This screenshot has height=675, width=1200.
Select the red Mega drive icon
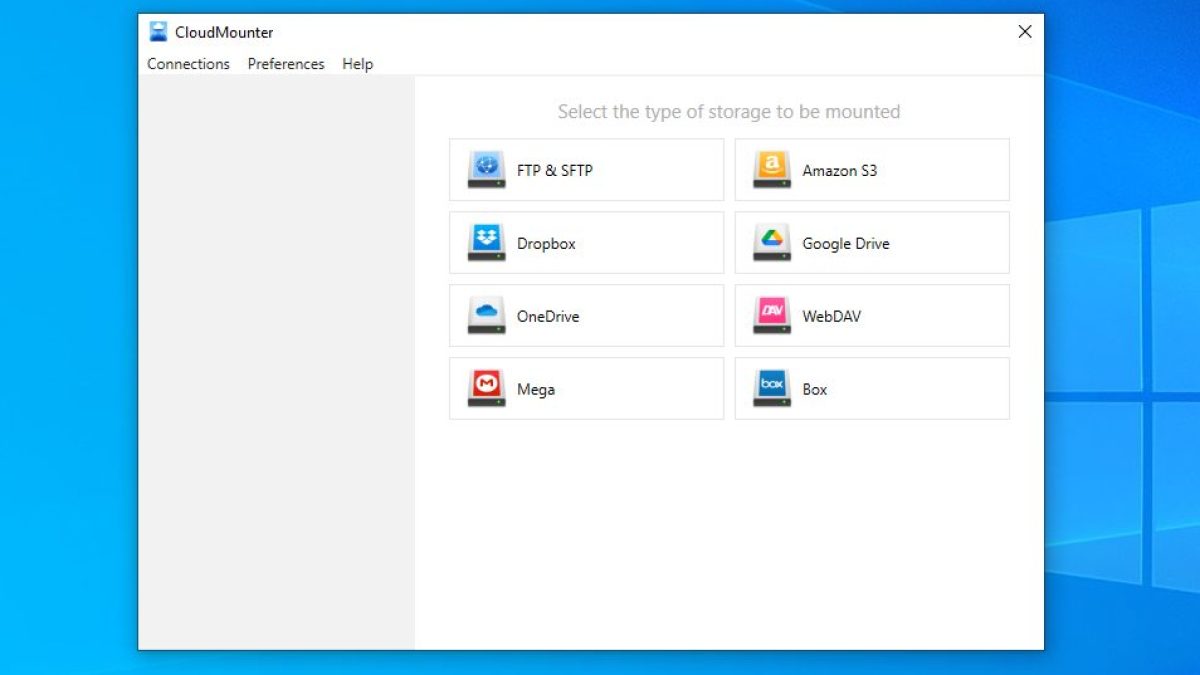[x=486, y=389]
